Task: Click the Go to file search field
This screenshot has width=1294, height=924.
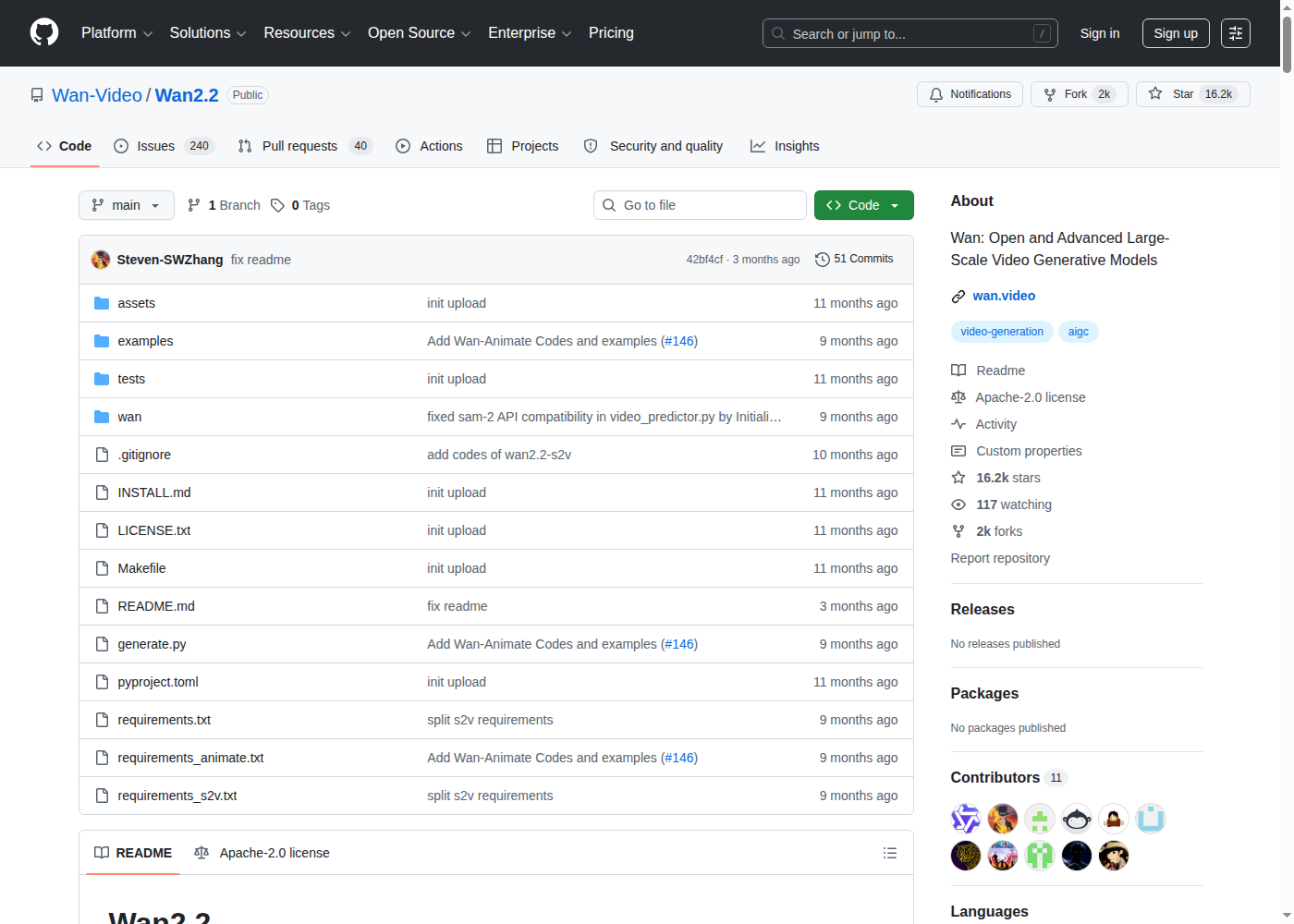Action: 700,205
